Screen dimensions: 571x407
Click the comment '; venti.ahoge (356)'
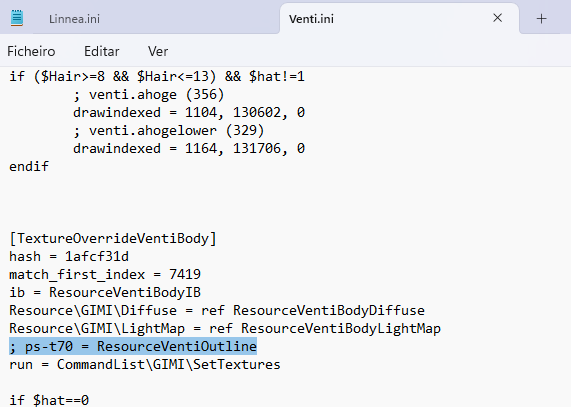(149, 95)
